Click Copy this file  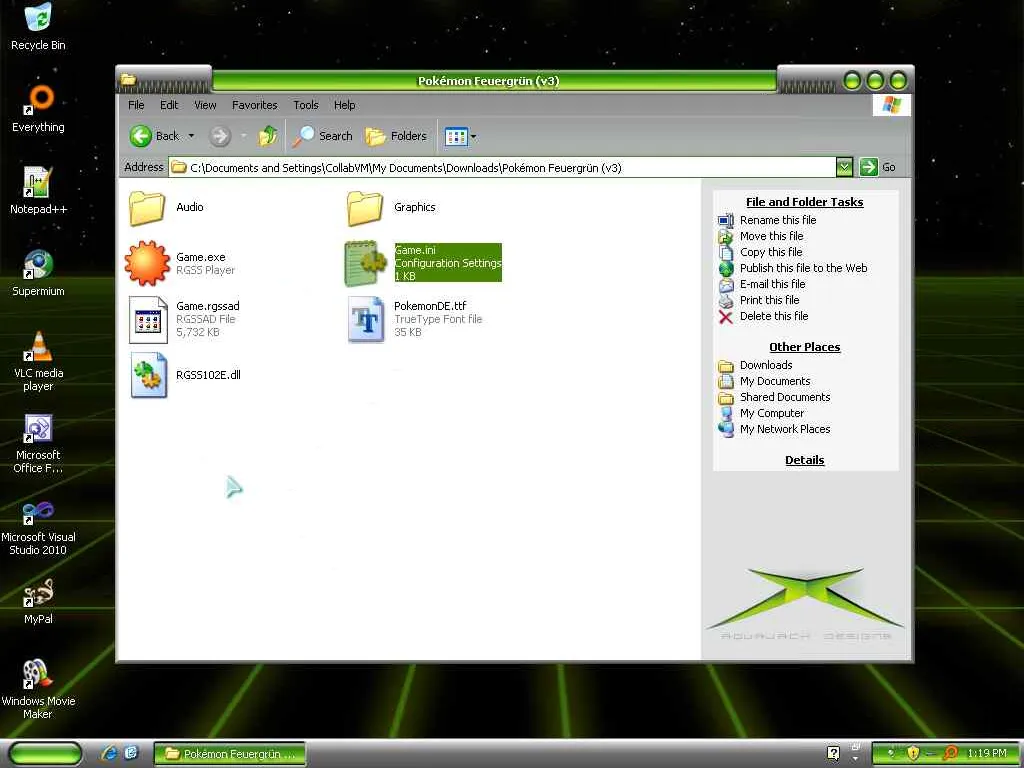[771, 252]
